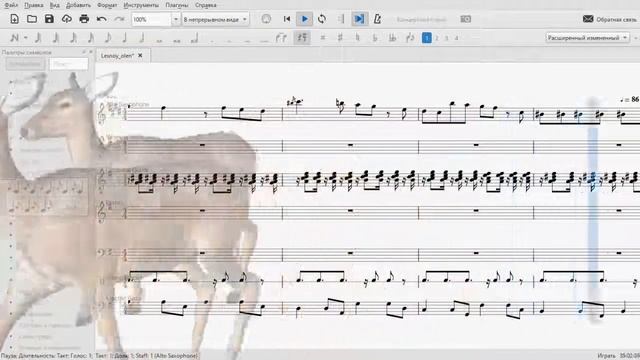Select 16th note duration

(91, 38)
